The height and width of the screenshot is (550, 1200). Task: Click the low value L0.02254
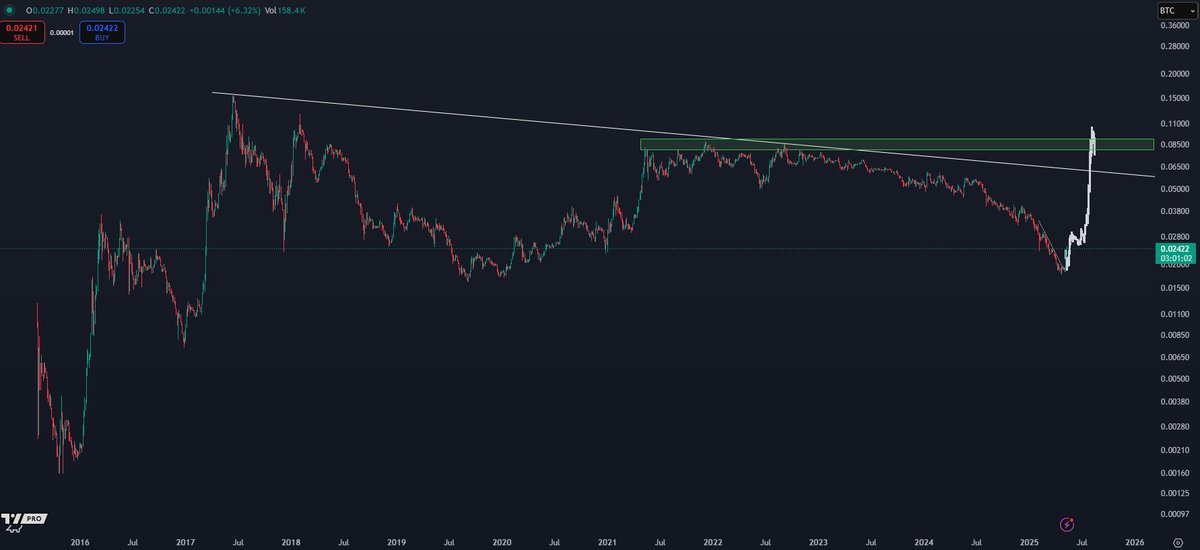coord(127,11)
